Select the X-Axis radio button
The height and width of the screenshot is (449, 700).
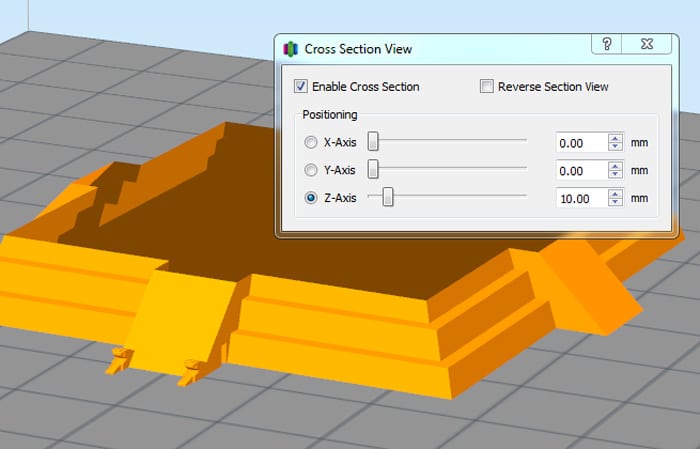[x=311, y=142]
